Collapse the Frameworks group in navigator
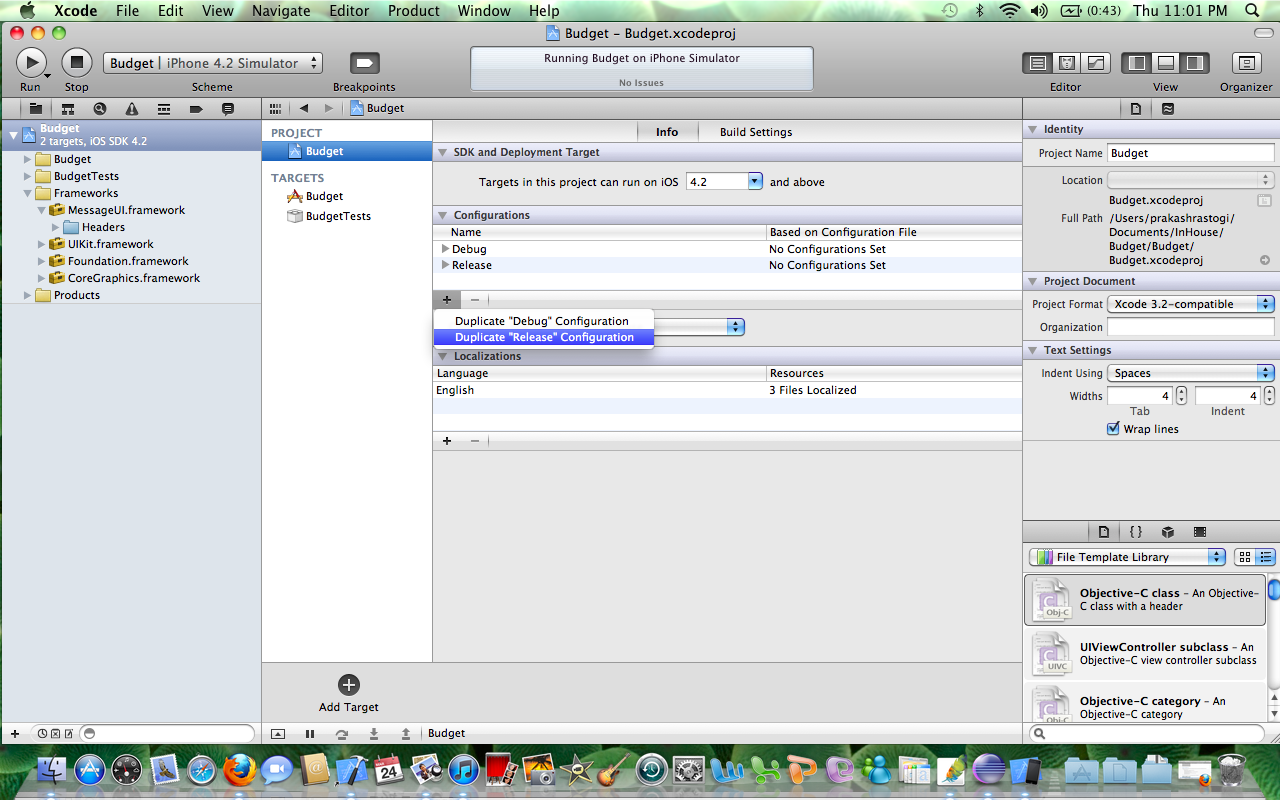This screenshot has height=800, width=1280. 28,193
